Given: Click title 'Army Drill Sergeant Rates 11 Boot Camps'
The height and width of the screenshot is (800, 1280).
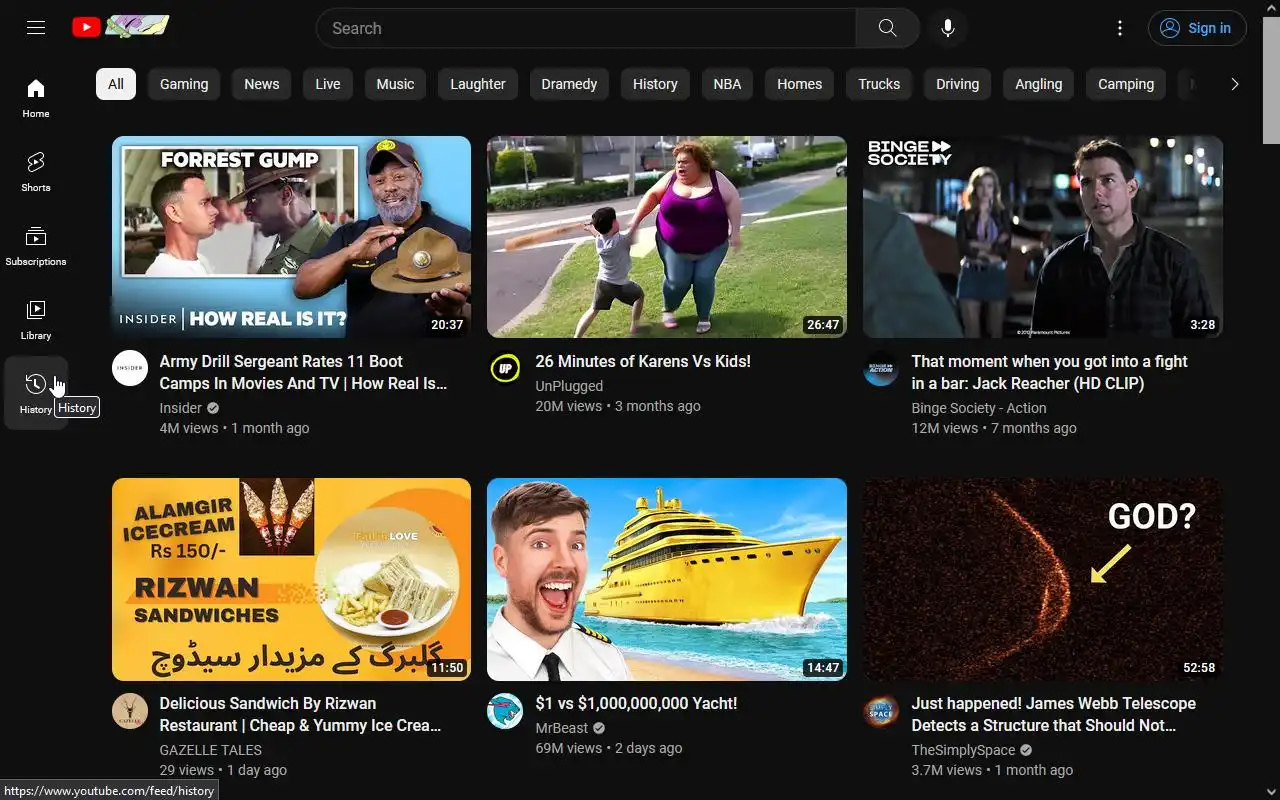Looking at the screenshot, I should [x=303, y=372].
